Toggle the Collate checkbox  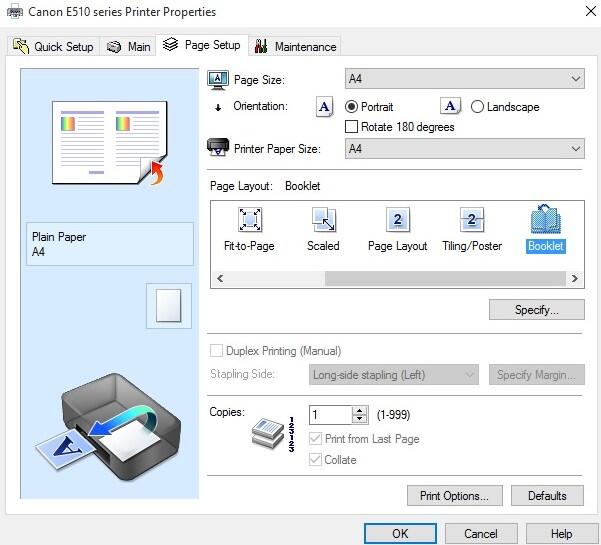click(x=315, y=459)
